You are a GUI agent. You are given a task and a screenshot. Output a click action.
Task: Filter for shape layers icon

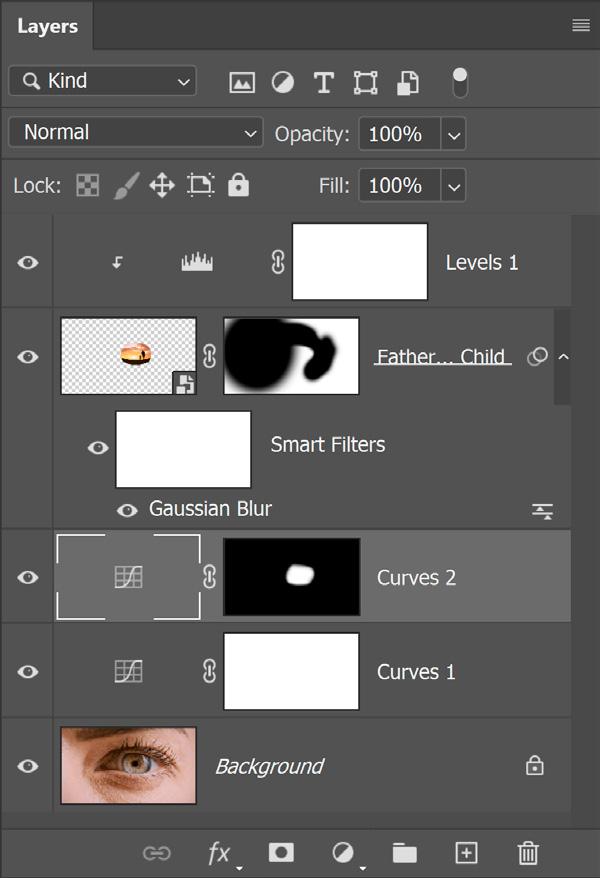click(x=365, y=82)
